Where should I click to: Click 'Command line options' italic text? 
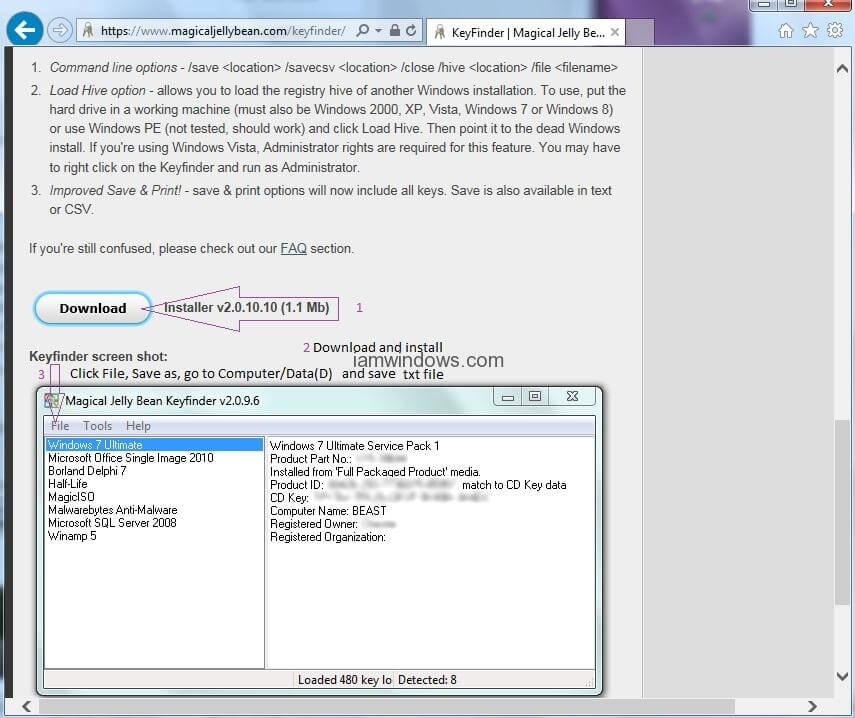point(113,68)
